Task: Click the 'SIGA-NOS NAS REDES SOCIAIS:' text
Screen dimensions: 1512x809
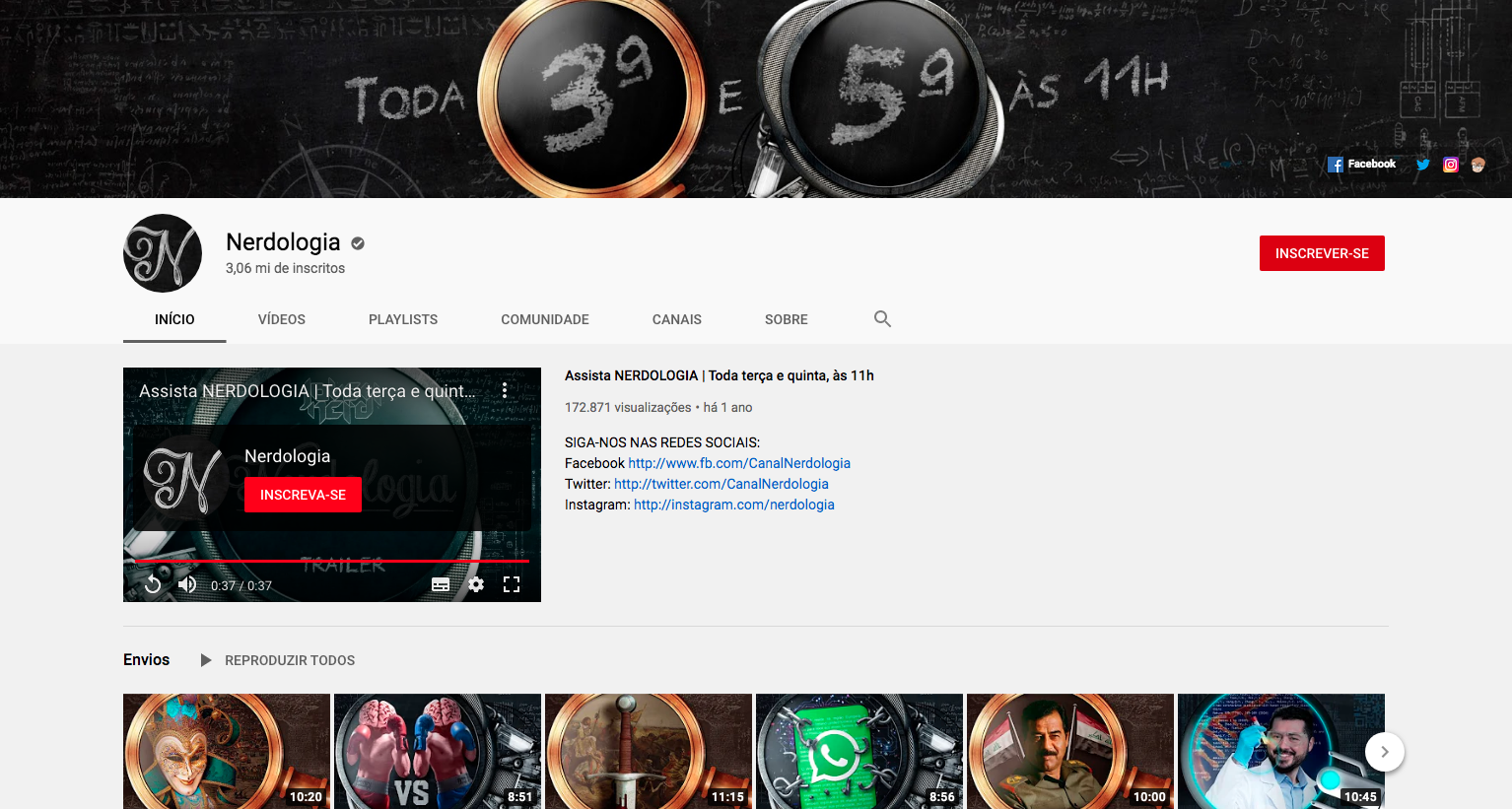Action: click(662, 442)
